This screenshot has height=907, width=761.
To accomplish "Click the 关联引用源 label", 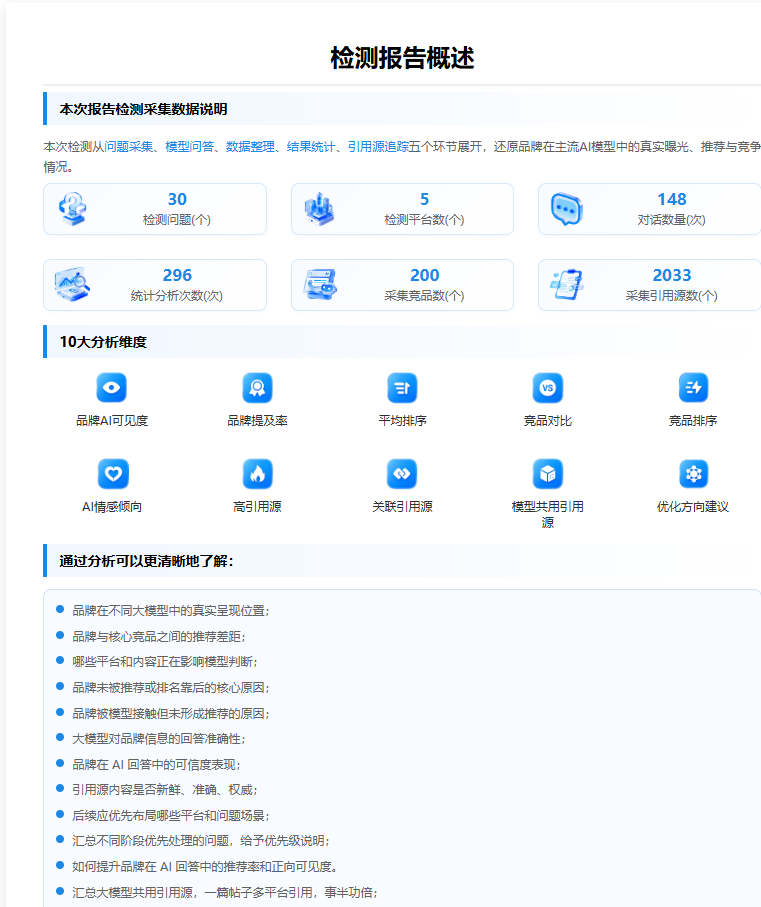I will tap(402, 507).
